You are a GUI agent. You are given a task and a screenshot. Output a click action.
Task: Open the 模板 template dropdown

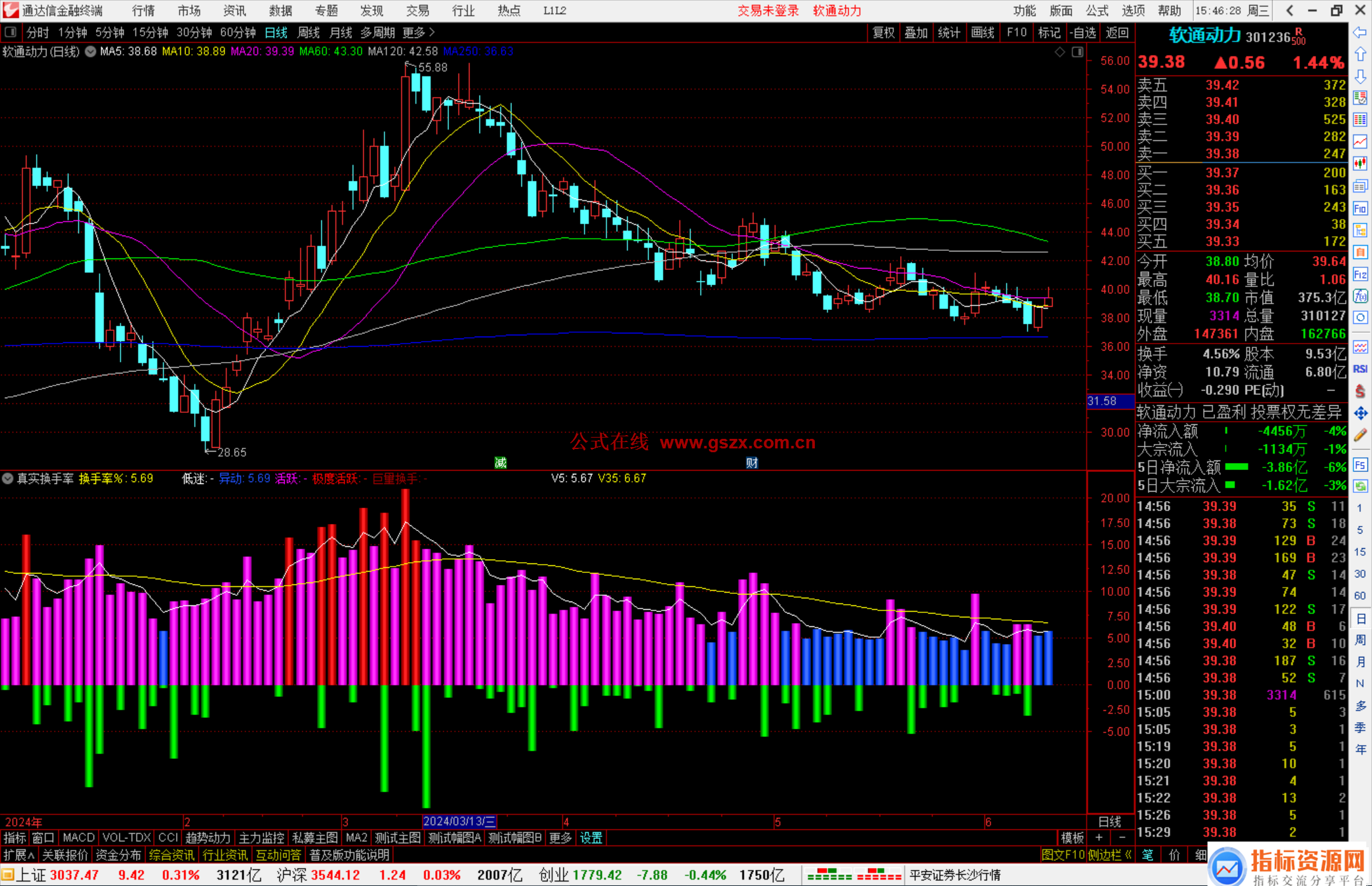[1072, 838]
